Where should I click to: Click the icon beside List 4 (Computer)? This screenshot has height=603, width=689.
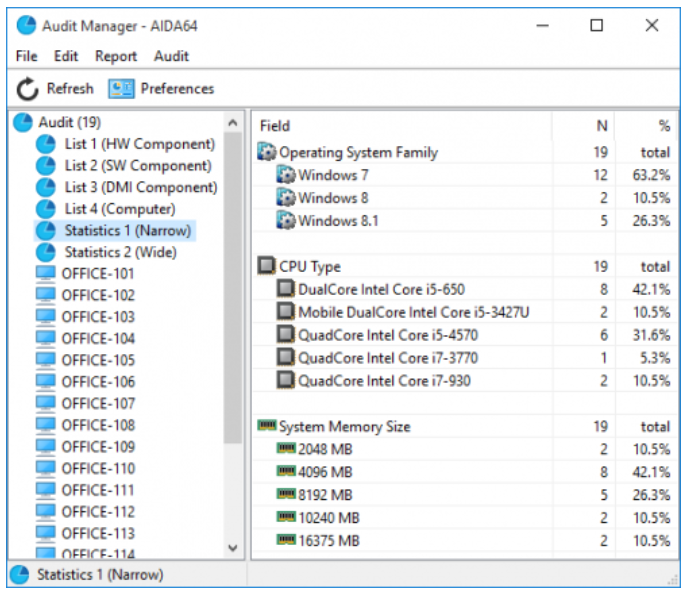[46, 209]
